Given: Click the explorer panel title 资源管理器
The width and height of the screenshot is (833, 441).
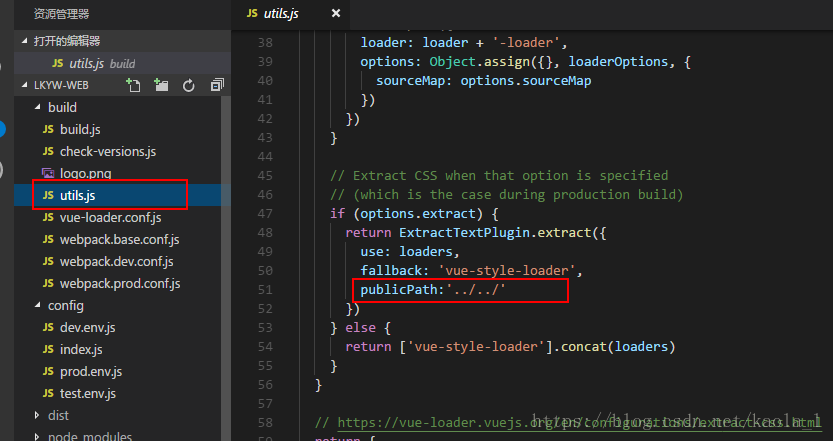Looking at the screenshot, I should 61,14.
